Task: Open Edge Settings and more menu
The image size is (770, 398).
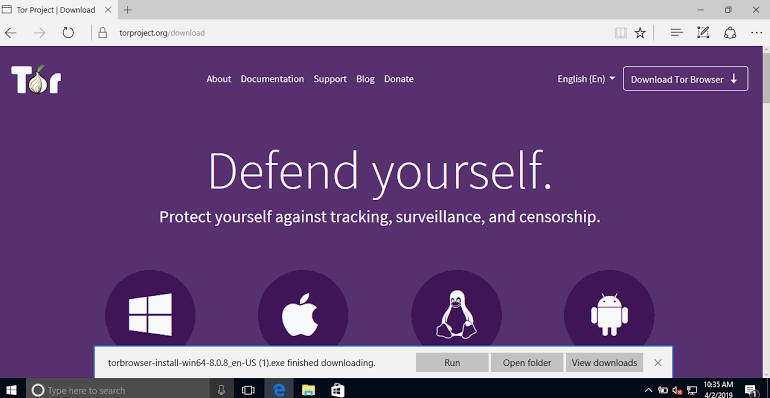Action: coord(756,33)
